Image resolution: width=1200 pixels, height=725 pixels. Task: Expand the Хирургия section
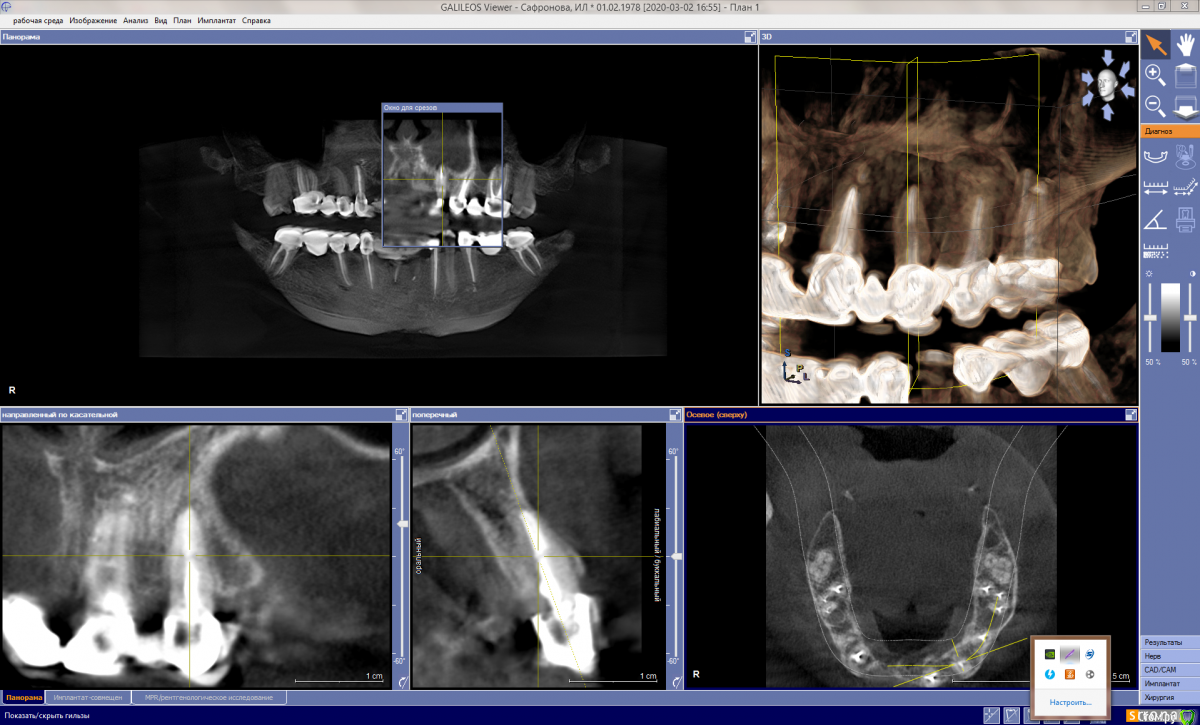pyautogui.click(x=1169, y=696)
